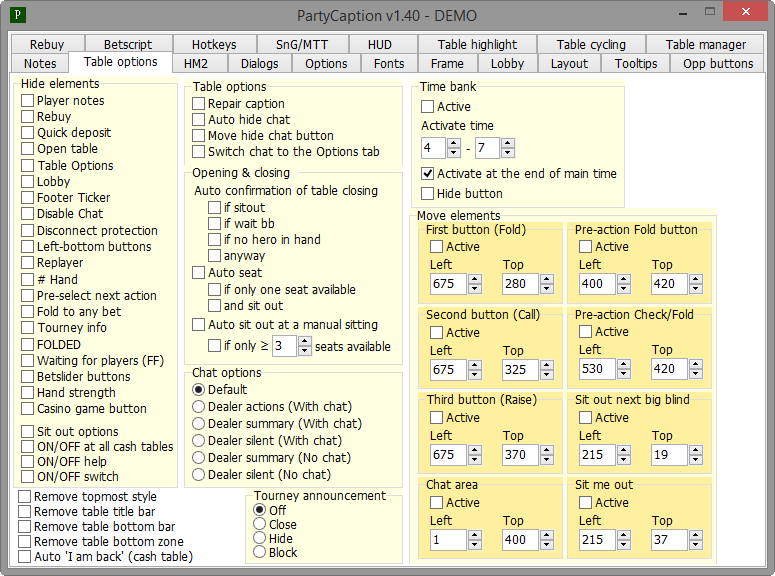Viewport: 775px width, 576px height.
Task: Switch to the Rebuy tab
Action: click(47, 44)
